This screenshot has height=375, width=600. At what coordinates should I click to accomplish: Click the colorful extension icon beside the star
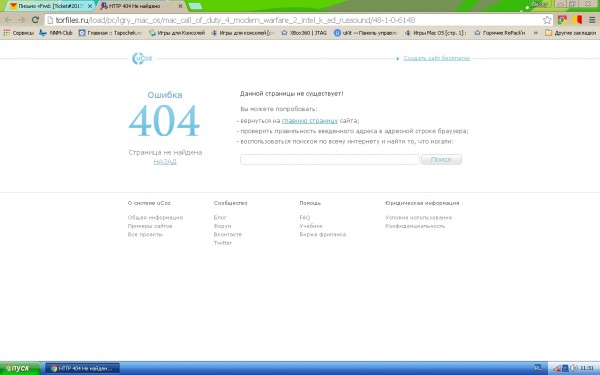(x=562, y=20)
